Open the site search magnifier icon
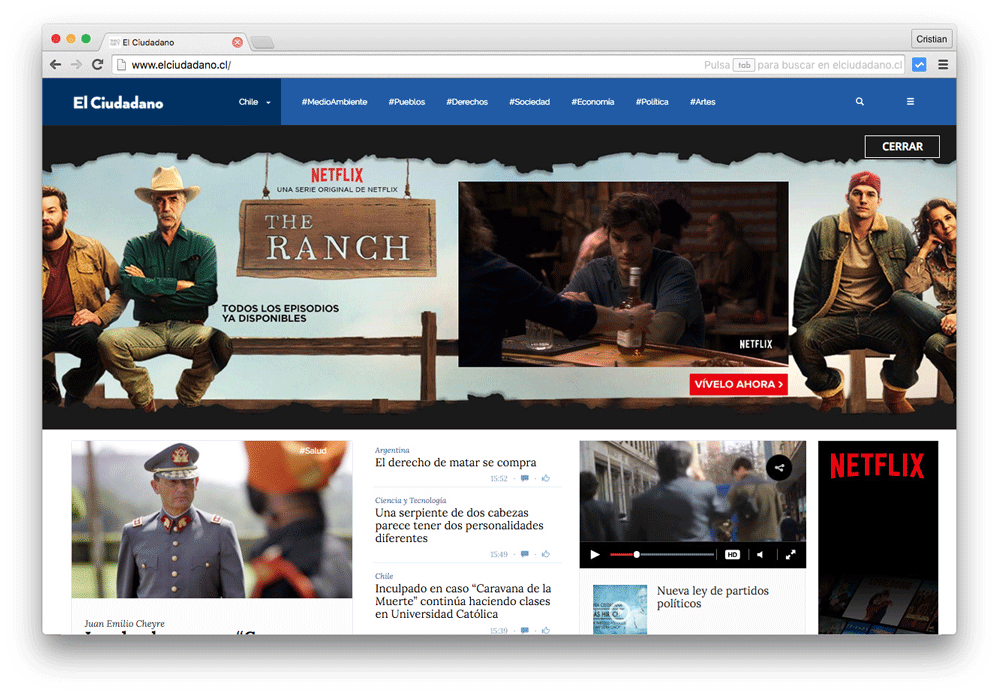998x694 pixels. (860, 101)
